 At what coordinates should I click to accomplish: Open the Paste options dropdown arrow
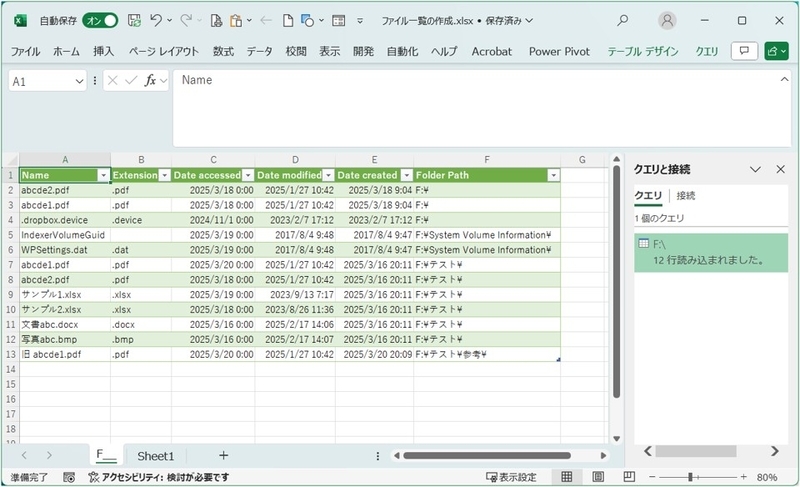[x=249, y=20]
